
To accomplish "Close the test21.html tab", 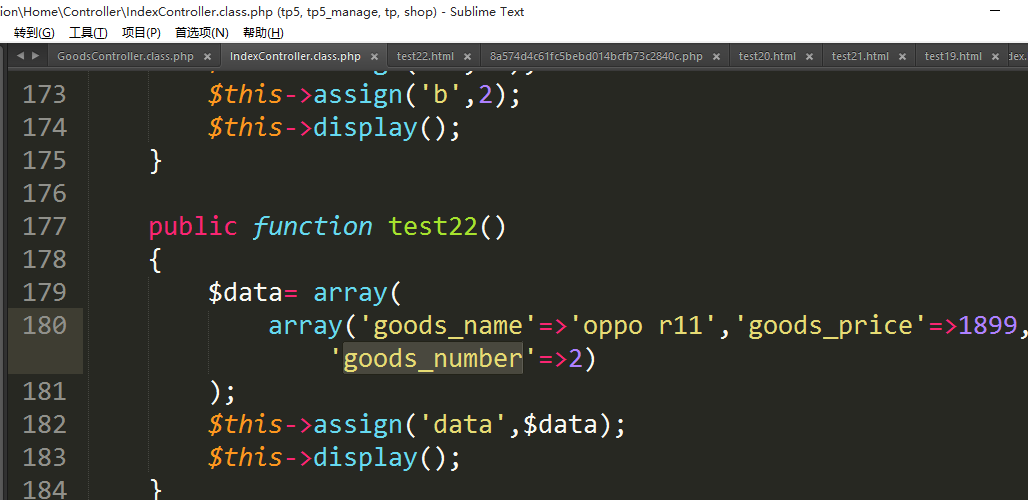I will tap(902, 57).
